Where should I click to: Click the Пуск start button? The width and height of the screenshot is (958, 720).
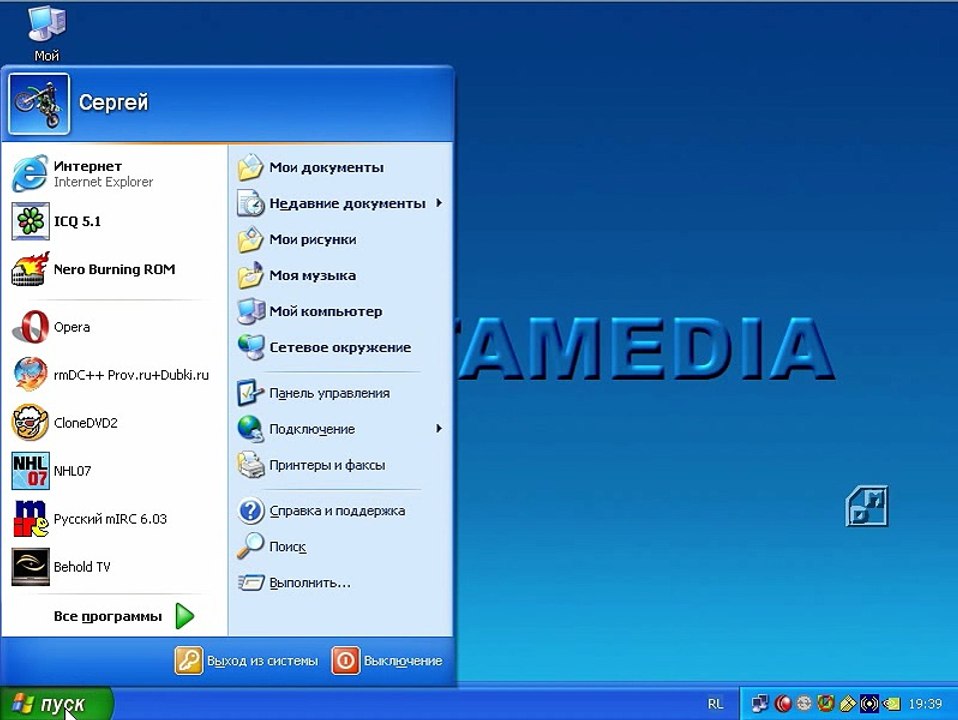pyautogui.click(x=56, y=704)
